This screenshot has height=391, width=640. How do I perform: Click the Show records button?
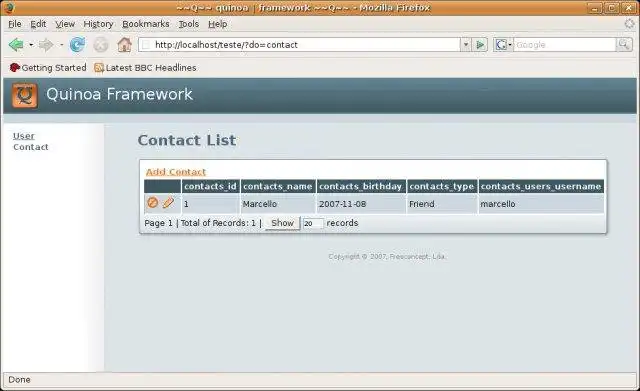pyautogui.click(x=282, y=223)
